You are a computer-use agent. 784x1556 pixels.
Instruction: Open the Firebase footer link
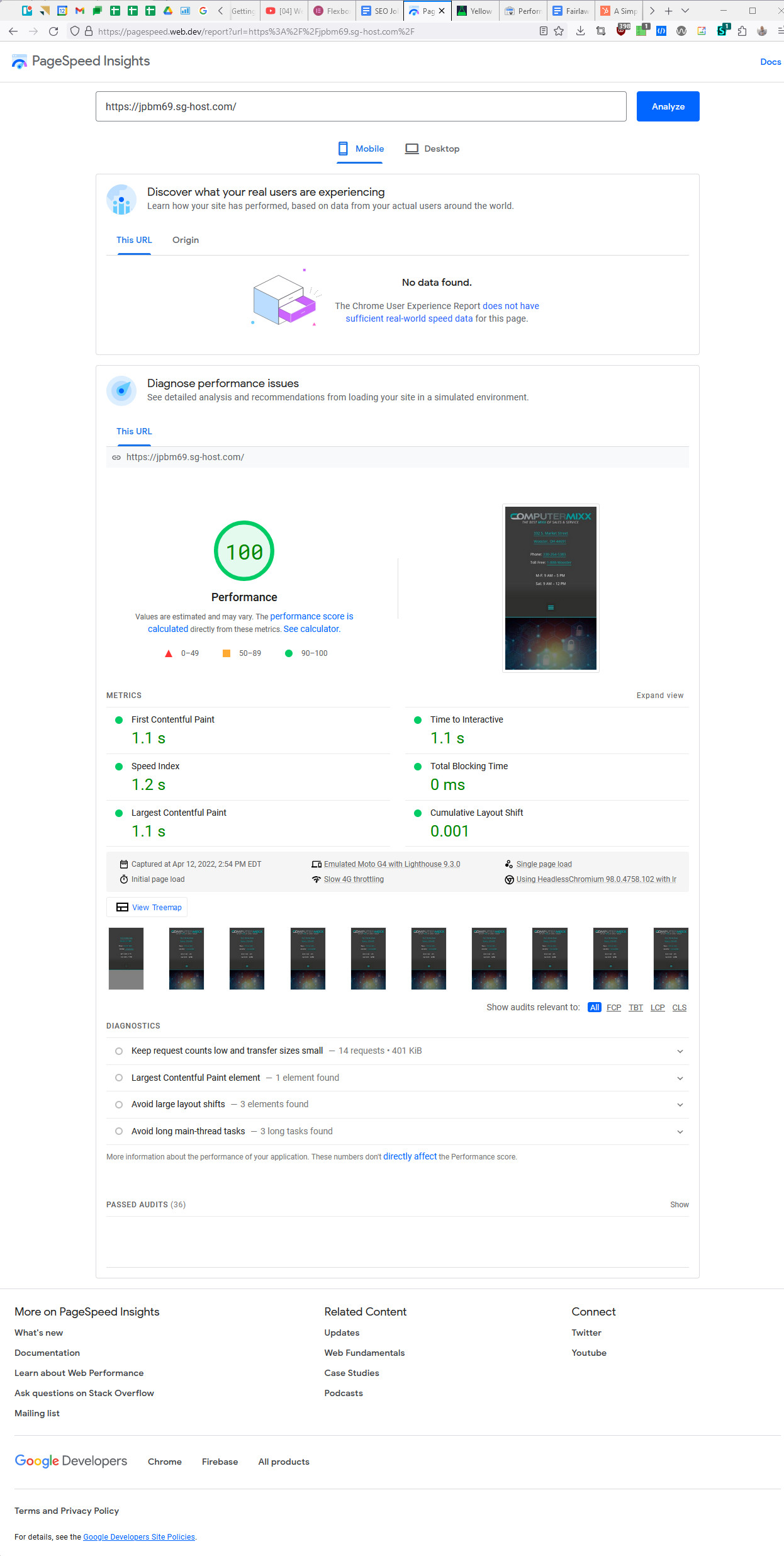(x=220, y=1462)
